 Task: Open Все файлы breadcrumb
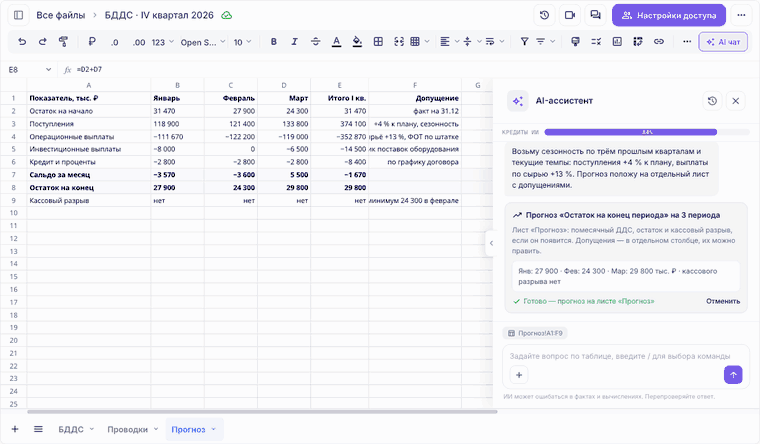tap(61, 15)
